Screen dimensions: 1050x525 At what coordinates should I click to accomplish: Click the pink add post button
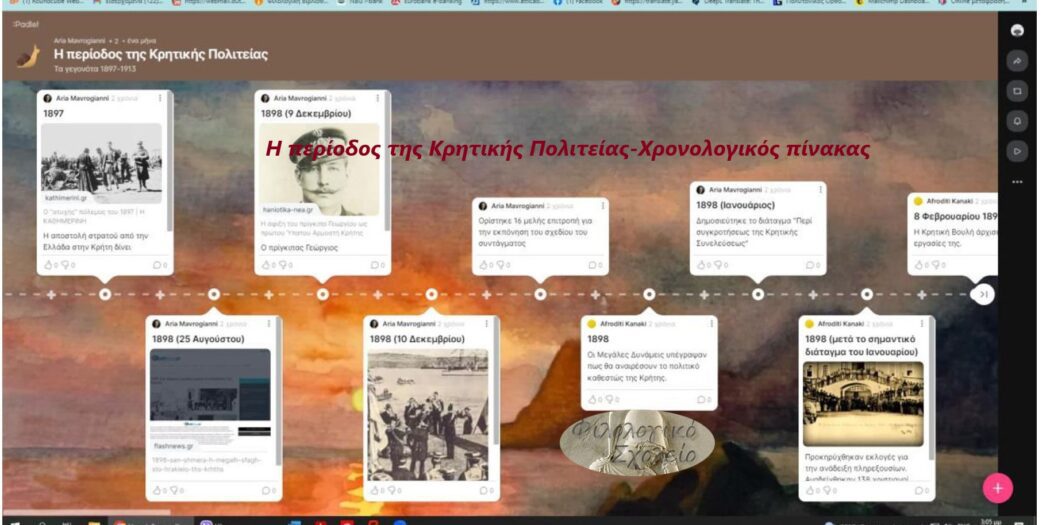(997, 487)
